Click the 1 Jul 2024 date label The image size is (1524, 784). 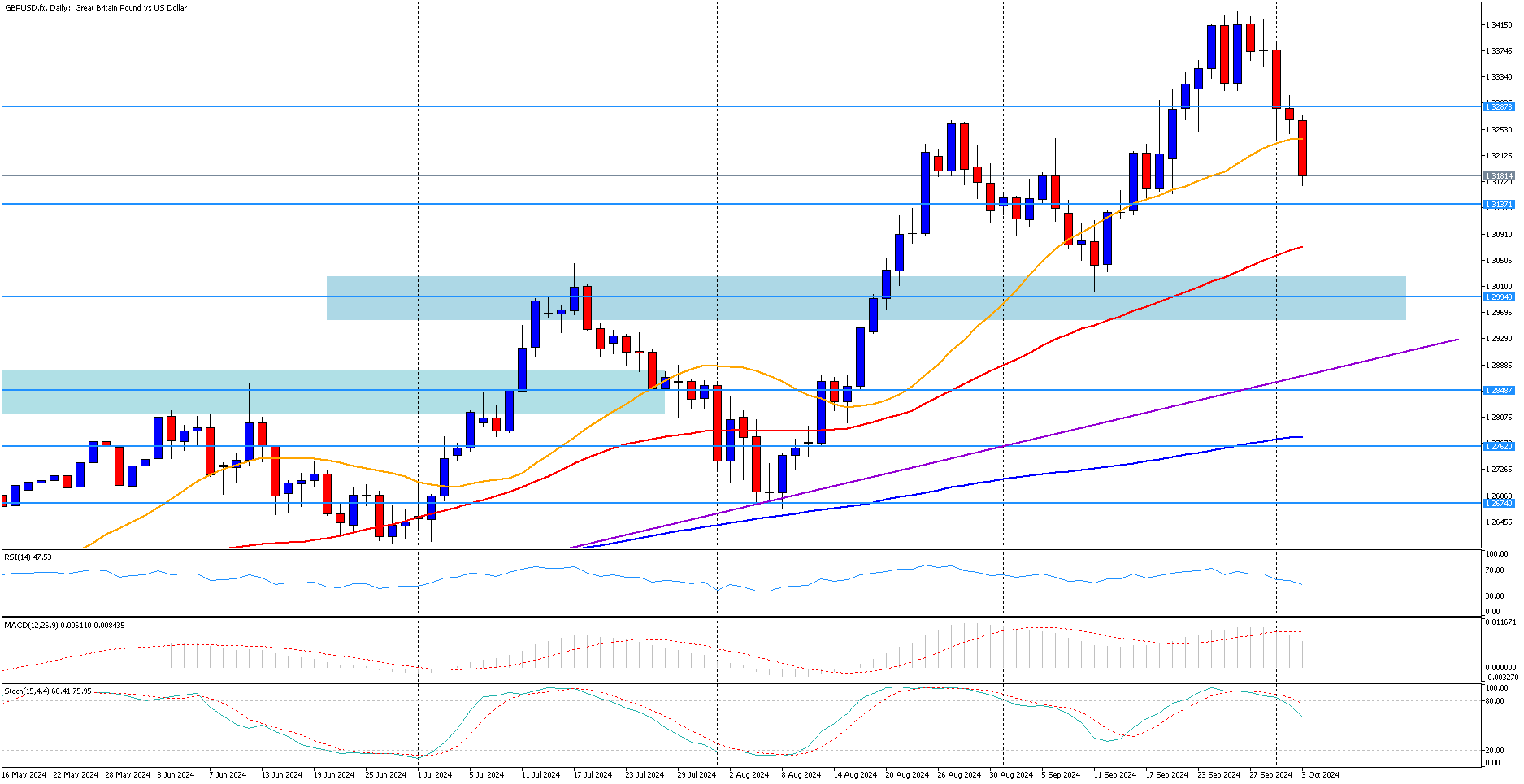point(434,774)
